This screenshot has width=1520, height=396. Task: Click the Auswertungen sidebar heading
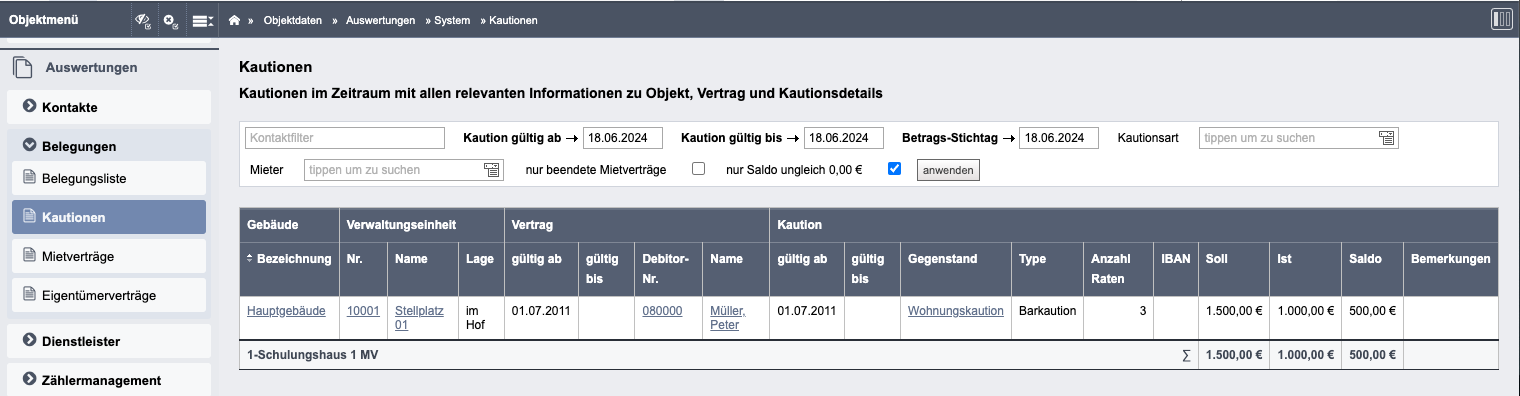click(92, 68)
